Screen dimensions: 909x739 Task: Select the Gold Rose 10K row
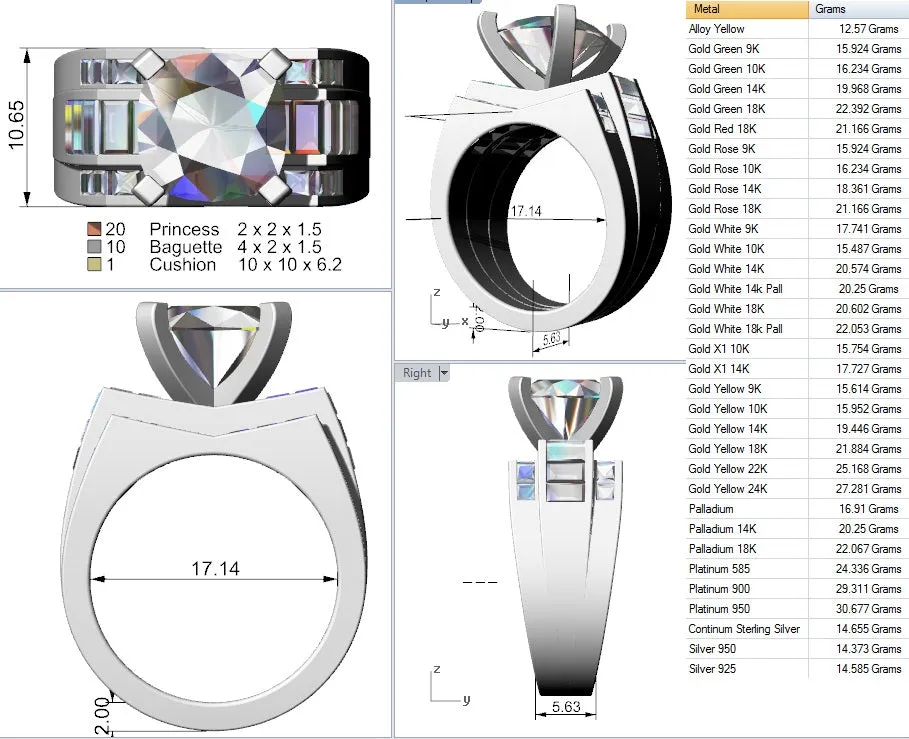tap(797, 169)
